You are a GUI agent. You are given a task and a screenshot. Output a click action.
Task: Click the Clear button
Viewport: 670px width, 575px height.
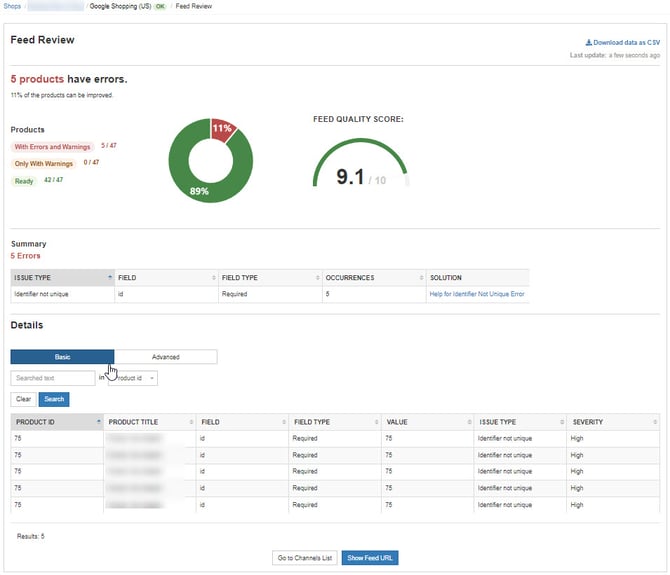pyautogui.click(x=24, y=399)
